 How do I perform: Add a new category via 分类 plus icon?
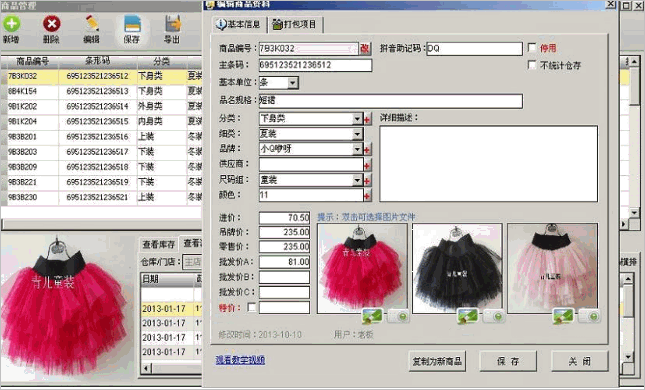(x=367, y=119)
